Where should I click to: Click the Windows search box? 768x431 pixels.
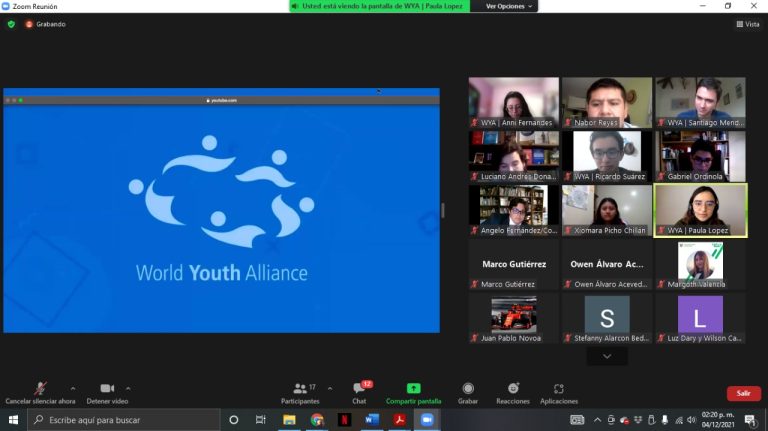point(120,420)
